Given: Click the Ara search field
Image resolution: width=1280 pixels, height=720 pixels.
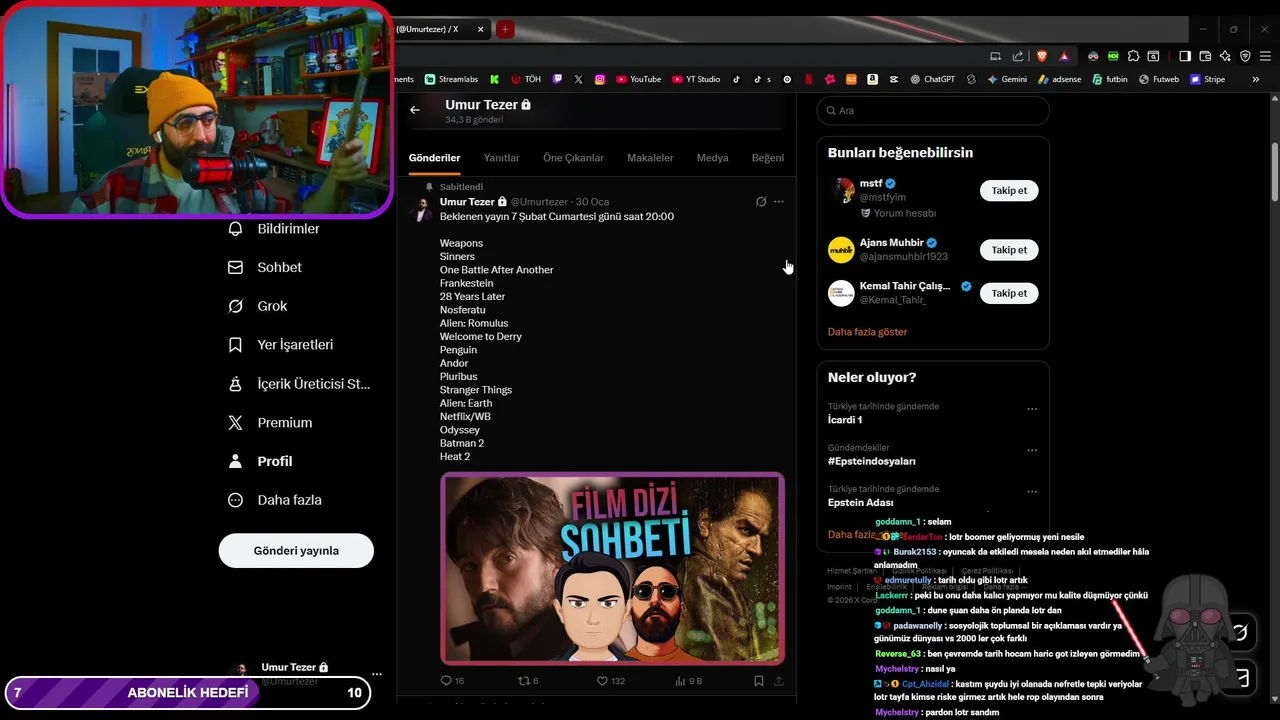Looking at the screenshot, I should pos(933,110).
